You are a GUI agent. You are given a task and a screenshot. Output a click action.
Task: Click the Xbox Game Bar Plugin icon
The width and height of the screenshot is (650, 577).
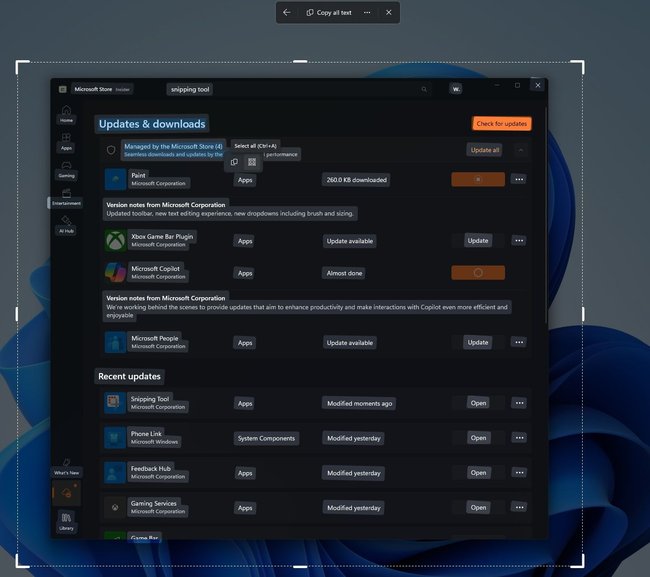115,240
